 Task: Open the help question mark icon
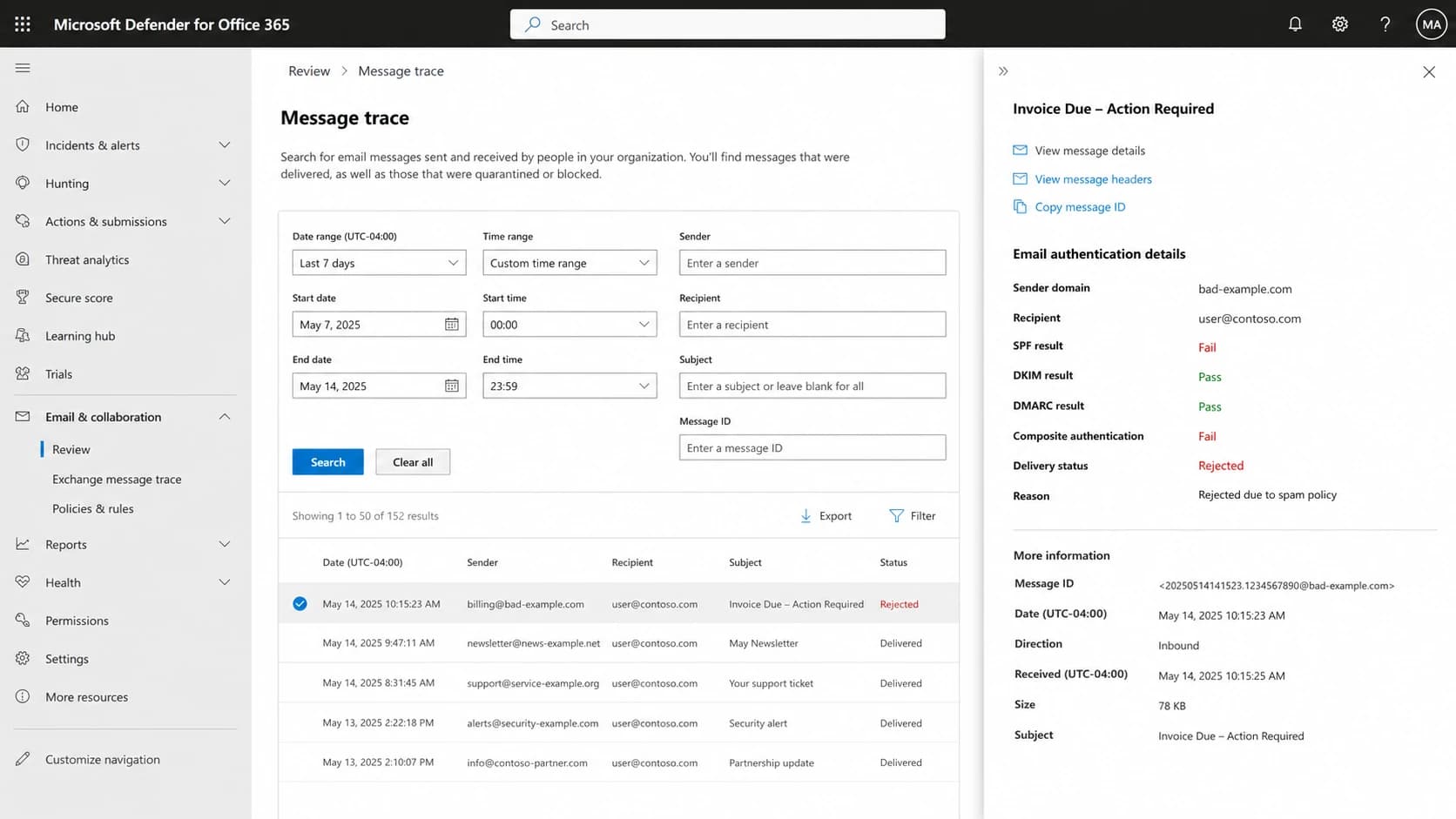(x=1385, y=24)
